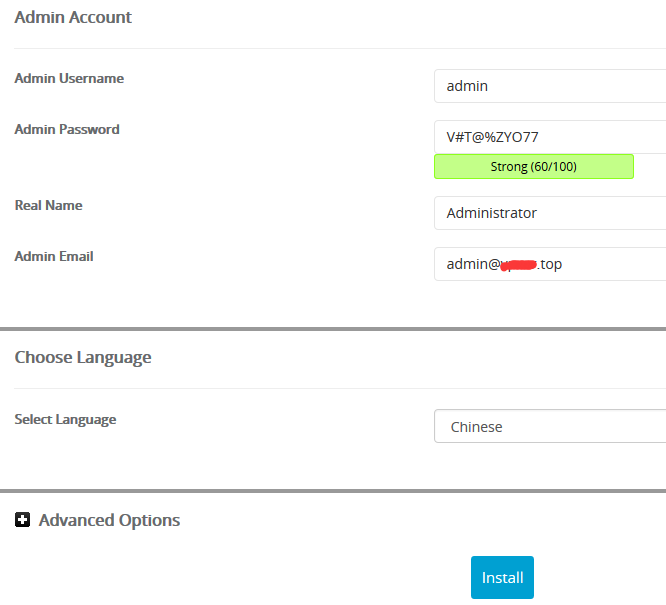Click the Admin Username label
The width and height of the screenshot is (666, 605).
click(x=69, y=78)
